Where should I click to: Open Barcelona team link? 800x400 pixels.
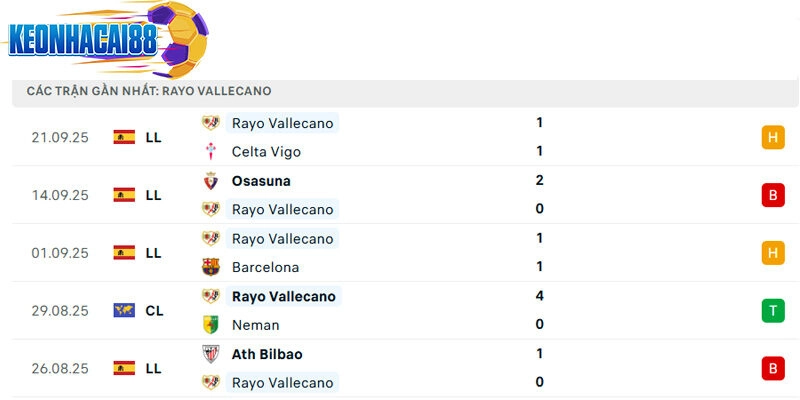point(265,267)
